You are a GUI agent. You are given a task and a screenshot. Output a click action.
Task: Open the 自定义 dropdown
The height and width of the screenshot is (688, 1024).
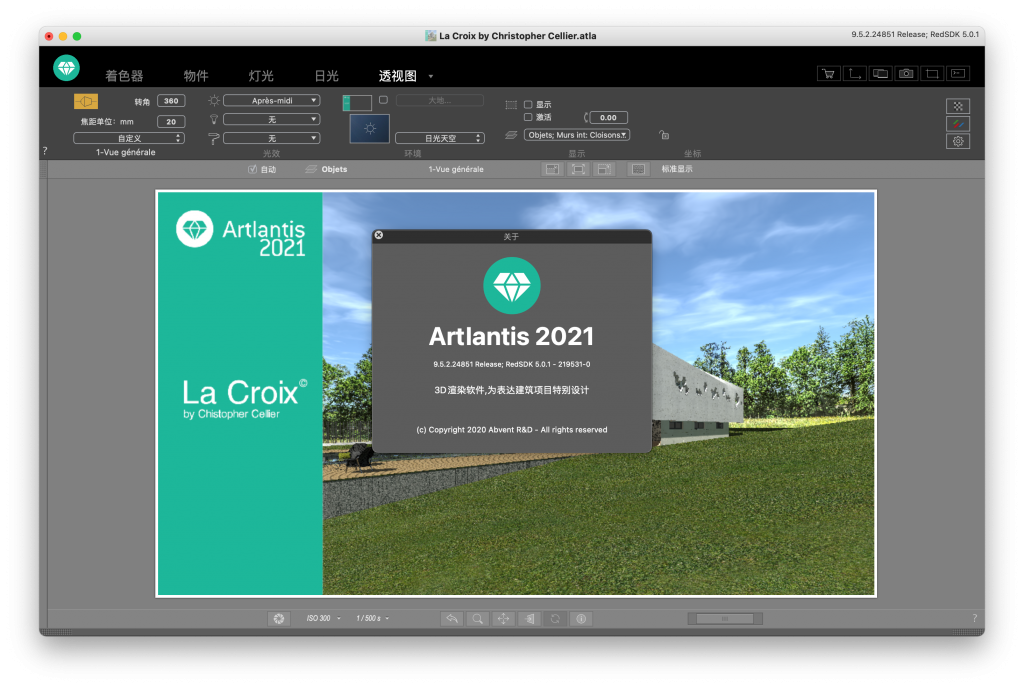pyautogui.click(x=129, y=138)
